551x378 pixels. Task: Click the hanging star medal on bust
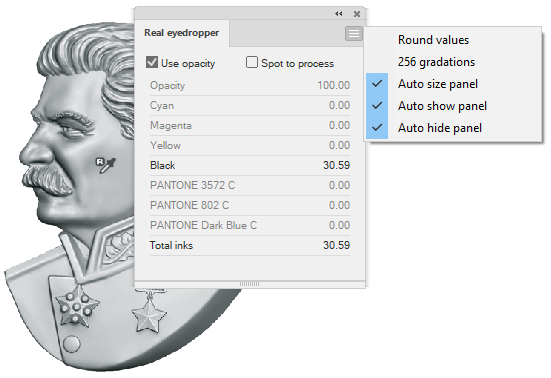coord(149,315)
